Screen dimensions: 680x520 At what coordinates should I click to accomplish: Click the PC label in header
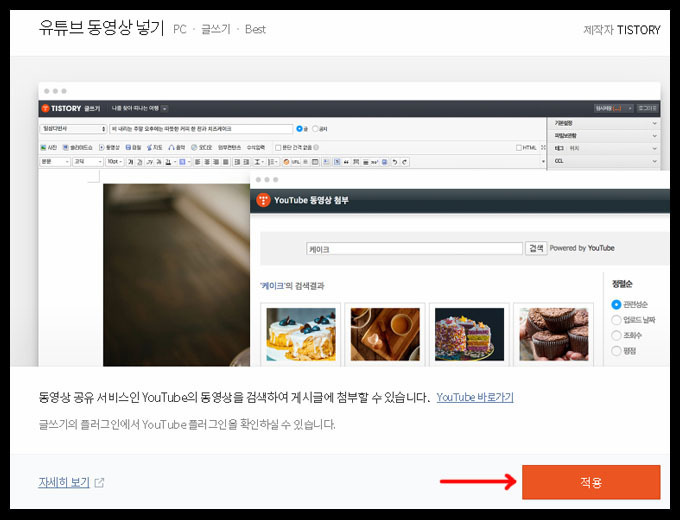click(180, 29)
